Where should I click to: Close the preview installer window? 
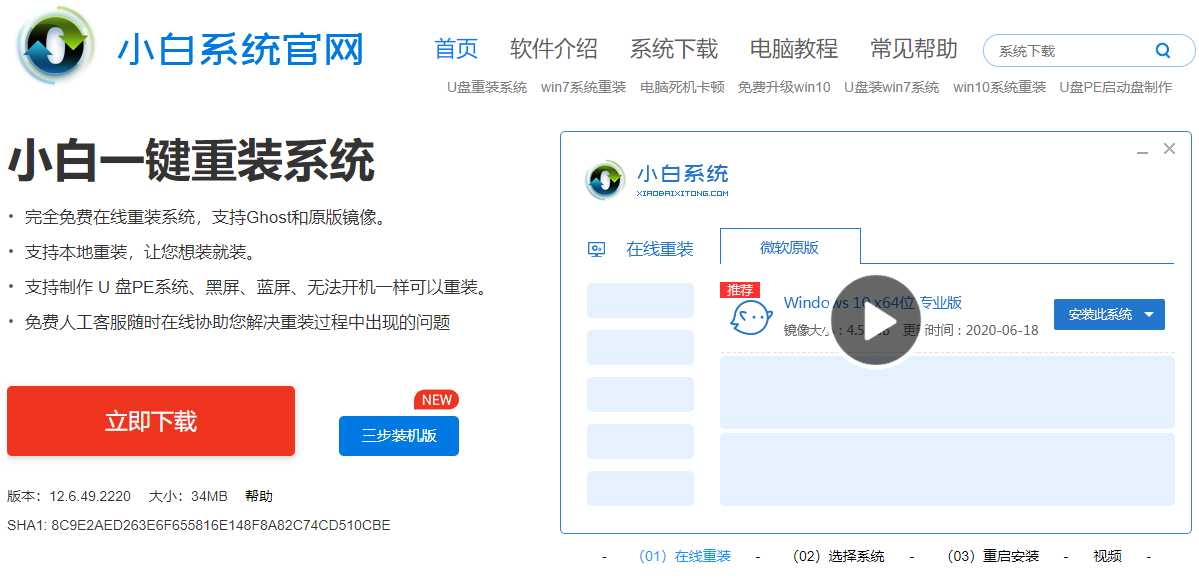pyautogui.click(x=1169, y=149)
